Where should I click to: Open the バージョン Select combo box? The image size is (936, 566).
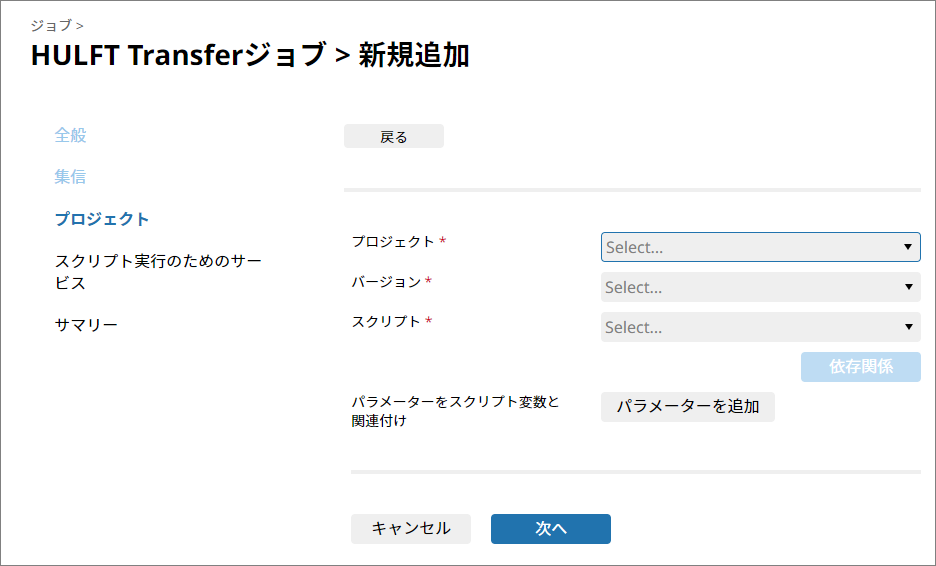(750, 287)
